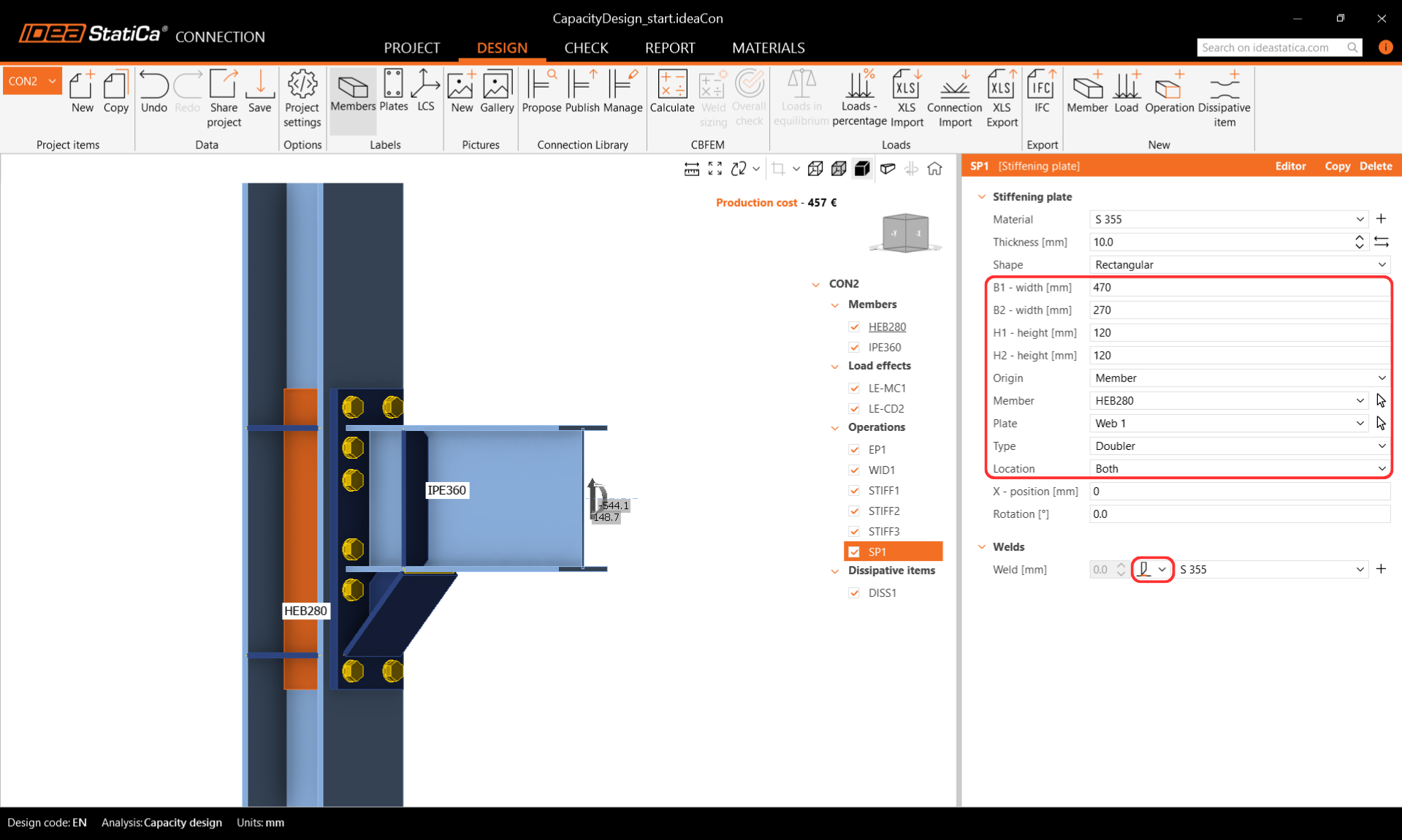Uncheck the IPE360 member checkbox
Viewport: 1402px width, 840px height.
tap(854, 347)
